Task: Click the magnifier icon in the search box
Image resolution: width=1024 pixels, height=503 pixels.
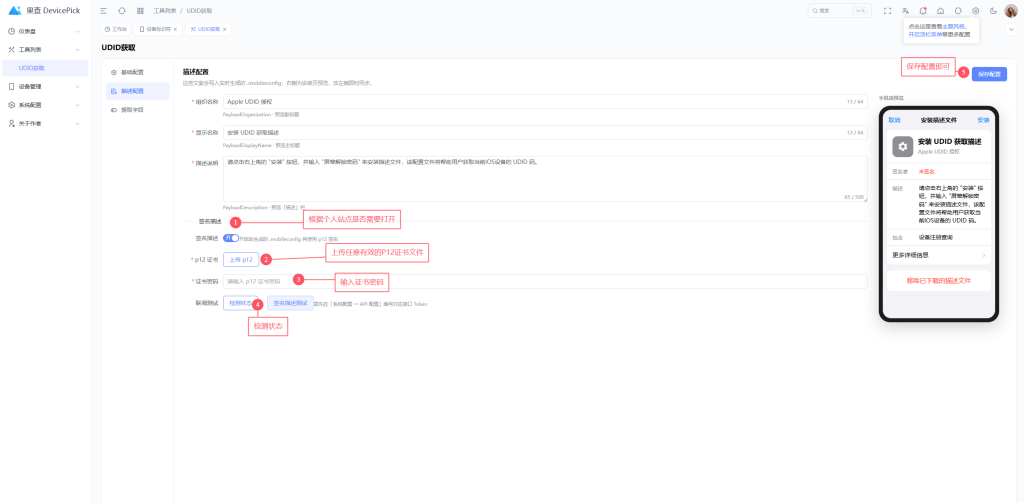Action: [x=815, y=11]
